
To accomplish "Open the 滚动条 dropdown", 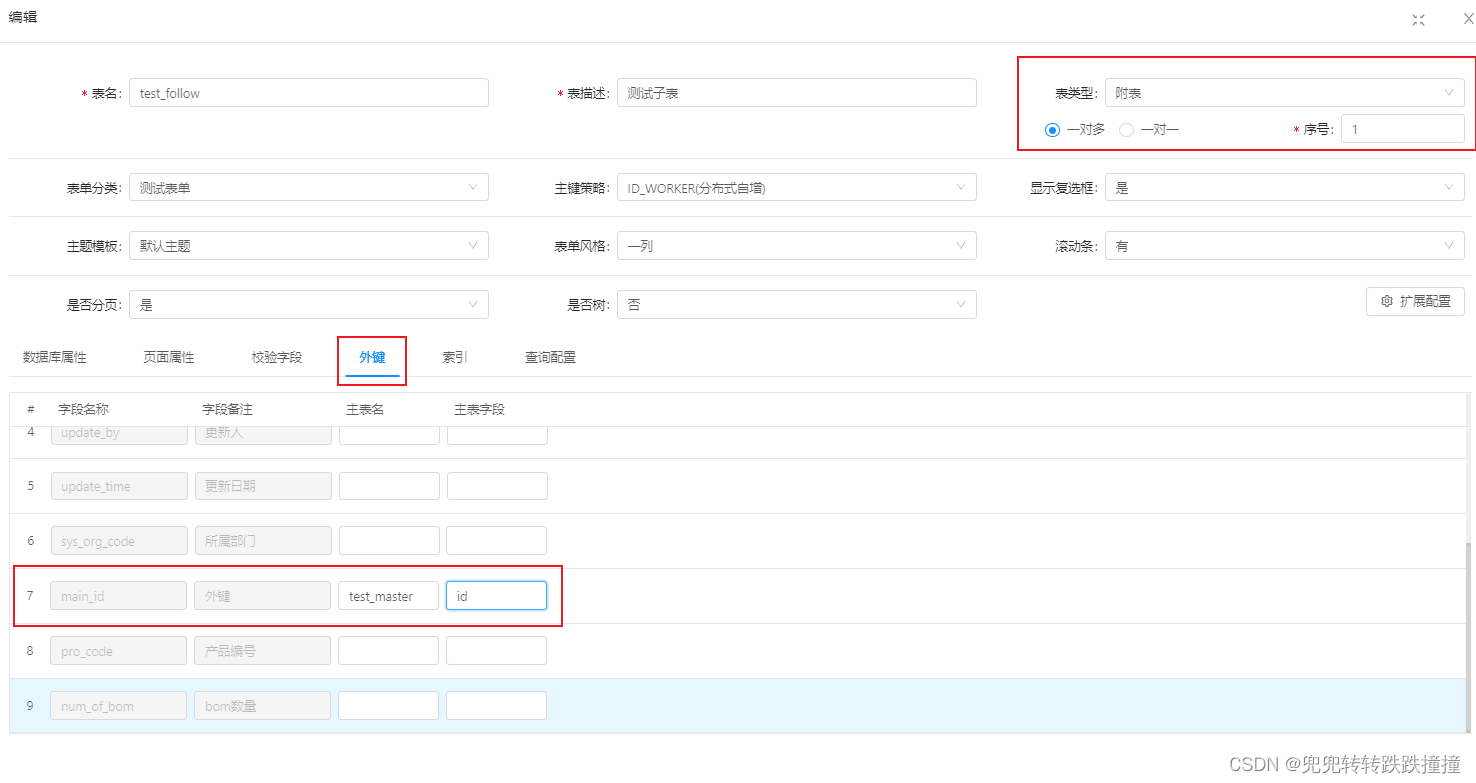I will (x=1285, y=246).
